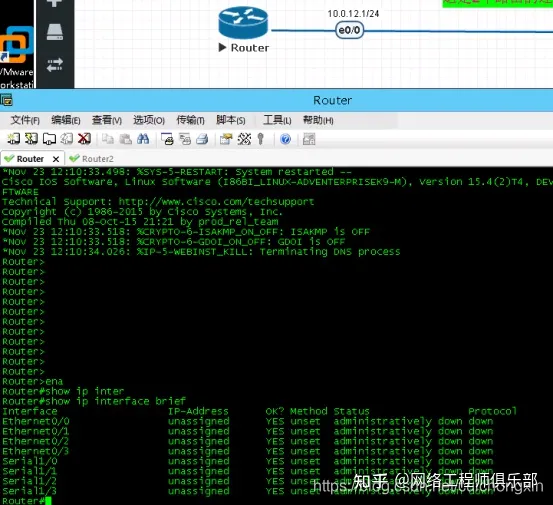Viewport: 553px width, 505px height.
Task: Open Session Options from the toolbar
Action: 226,139
